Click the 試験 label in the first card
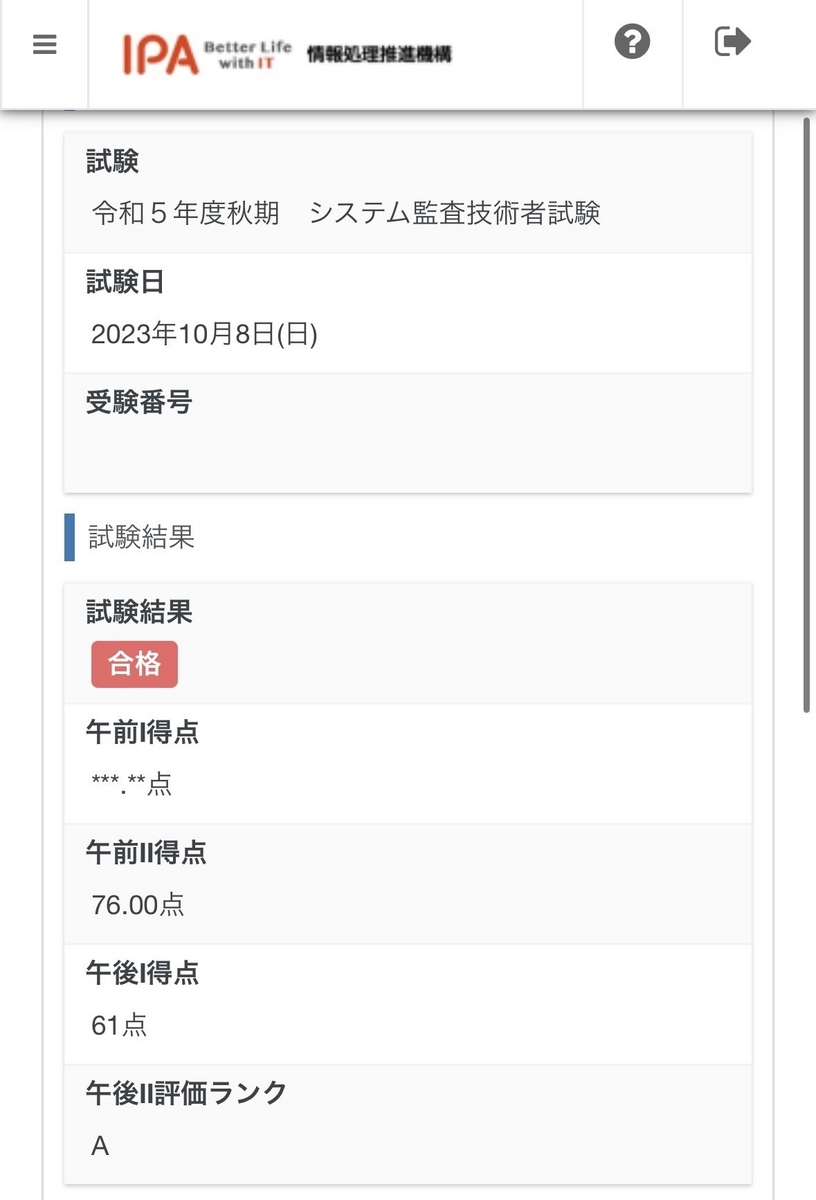816x1200 pixels. 112,161
